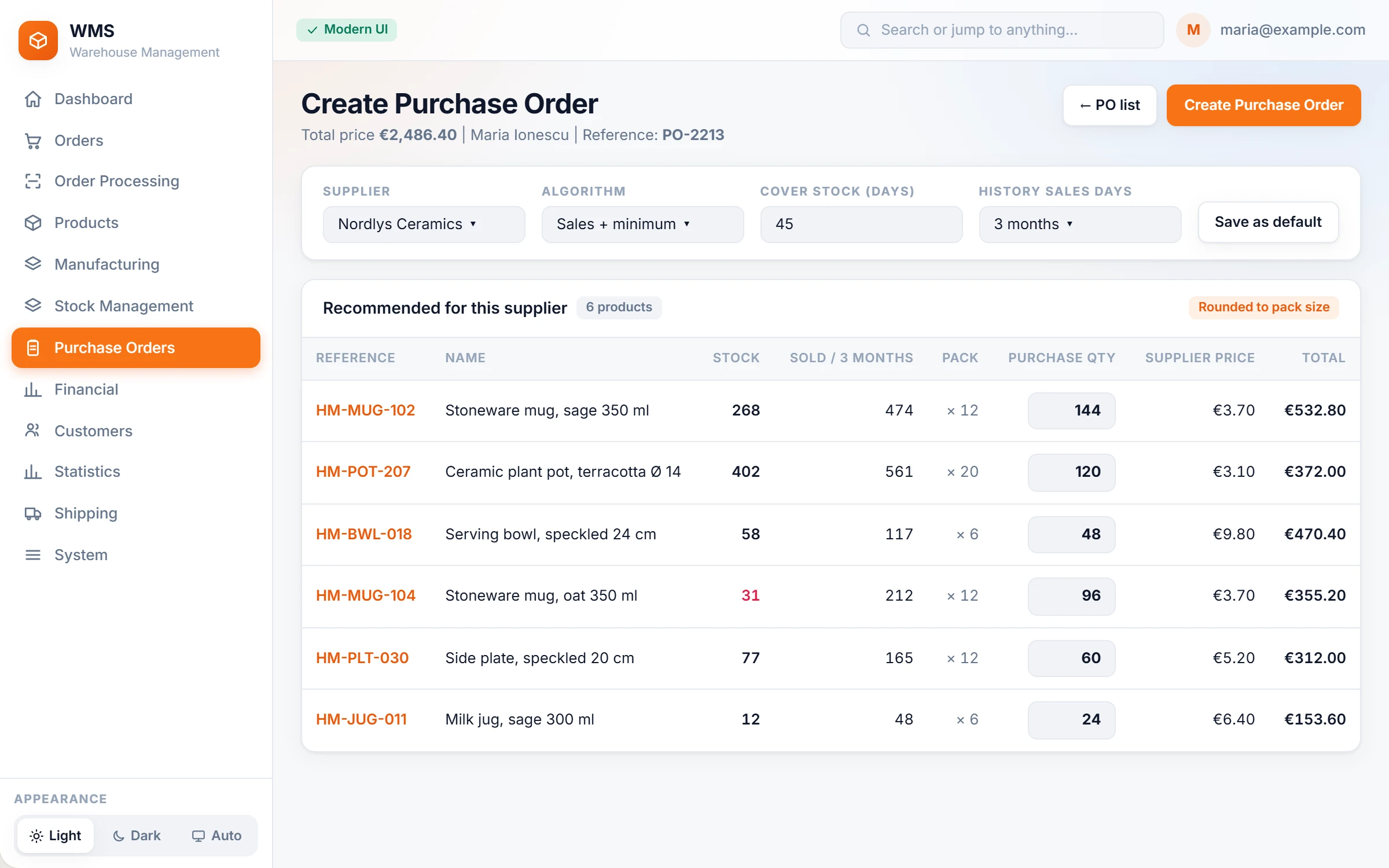Open the Order Processing menu item
The height and width of the screenshot is (868, 1389).
pos(136,181)
